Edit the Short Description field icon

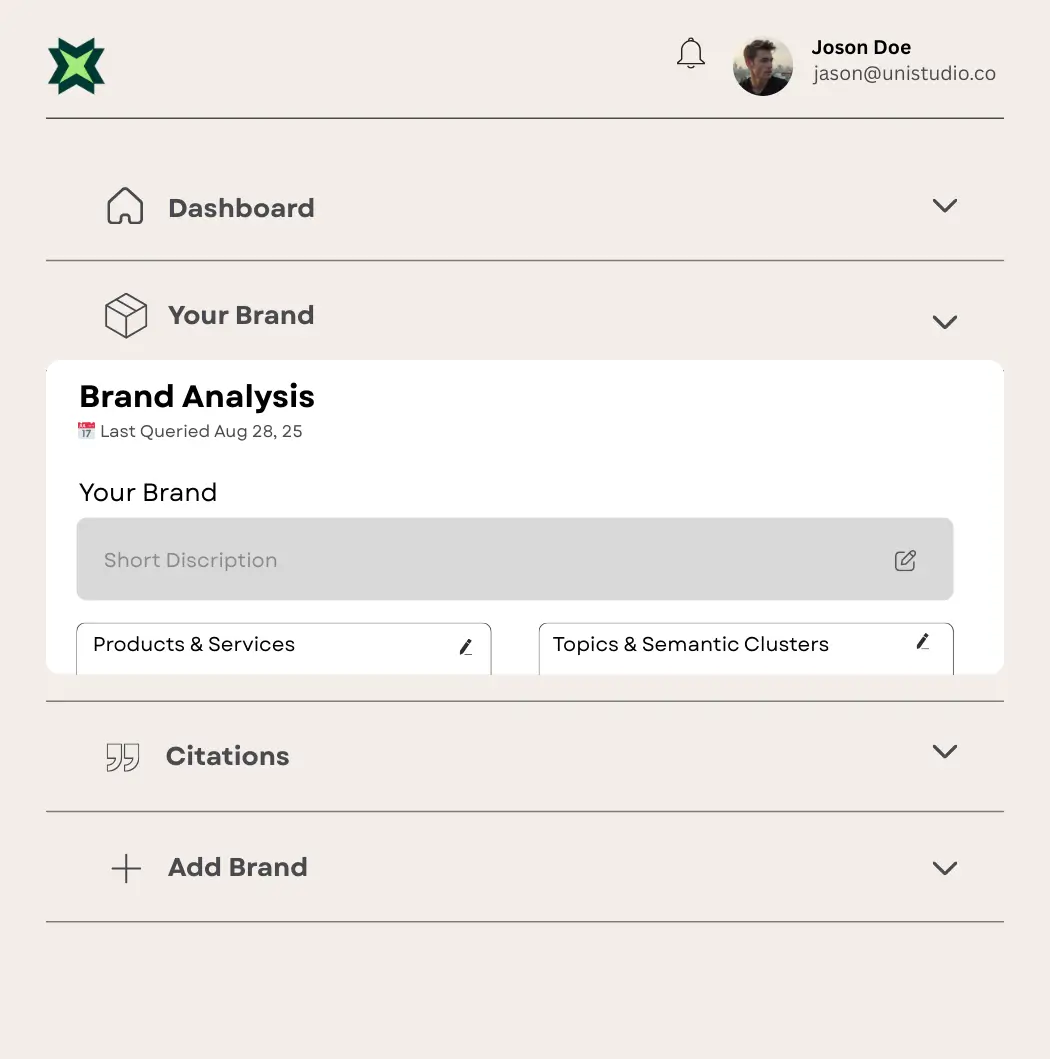[905, 560]
